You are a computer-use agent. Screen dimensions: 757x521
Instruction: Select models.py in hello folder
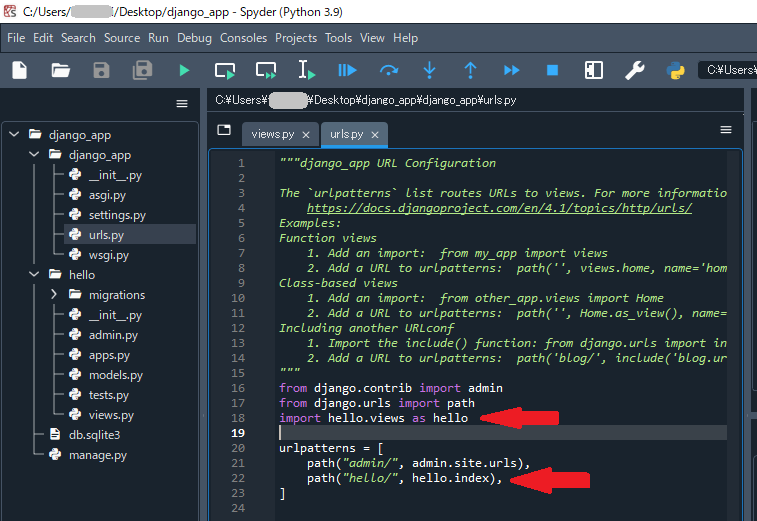coord(116,375)
